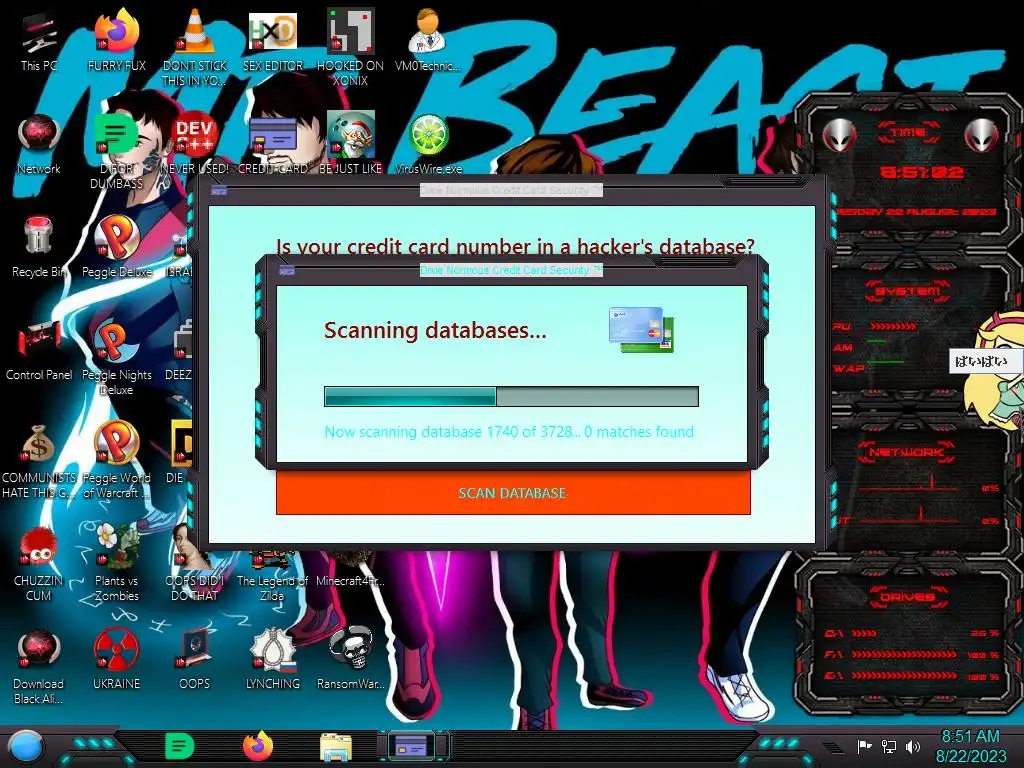Open the CHUZZIN CUM shortcut
The image size is (1024, 768).
click(39, 563)
